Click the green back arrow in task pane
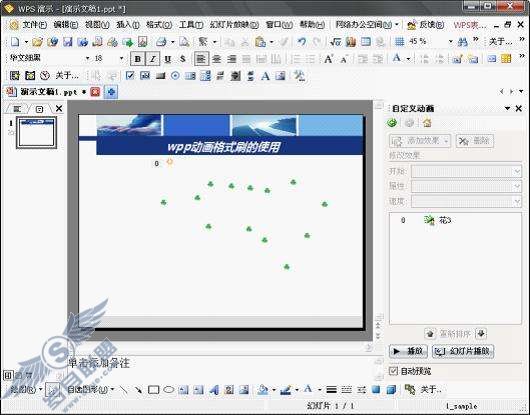The image size is (530, 415). click(392, 123)
